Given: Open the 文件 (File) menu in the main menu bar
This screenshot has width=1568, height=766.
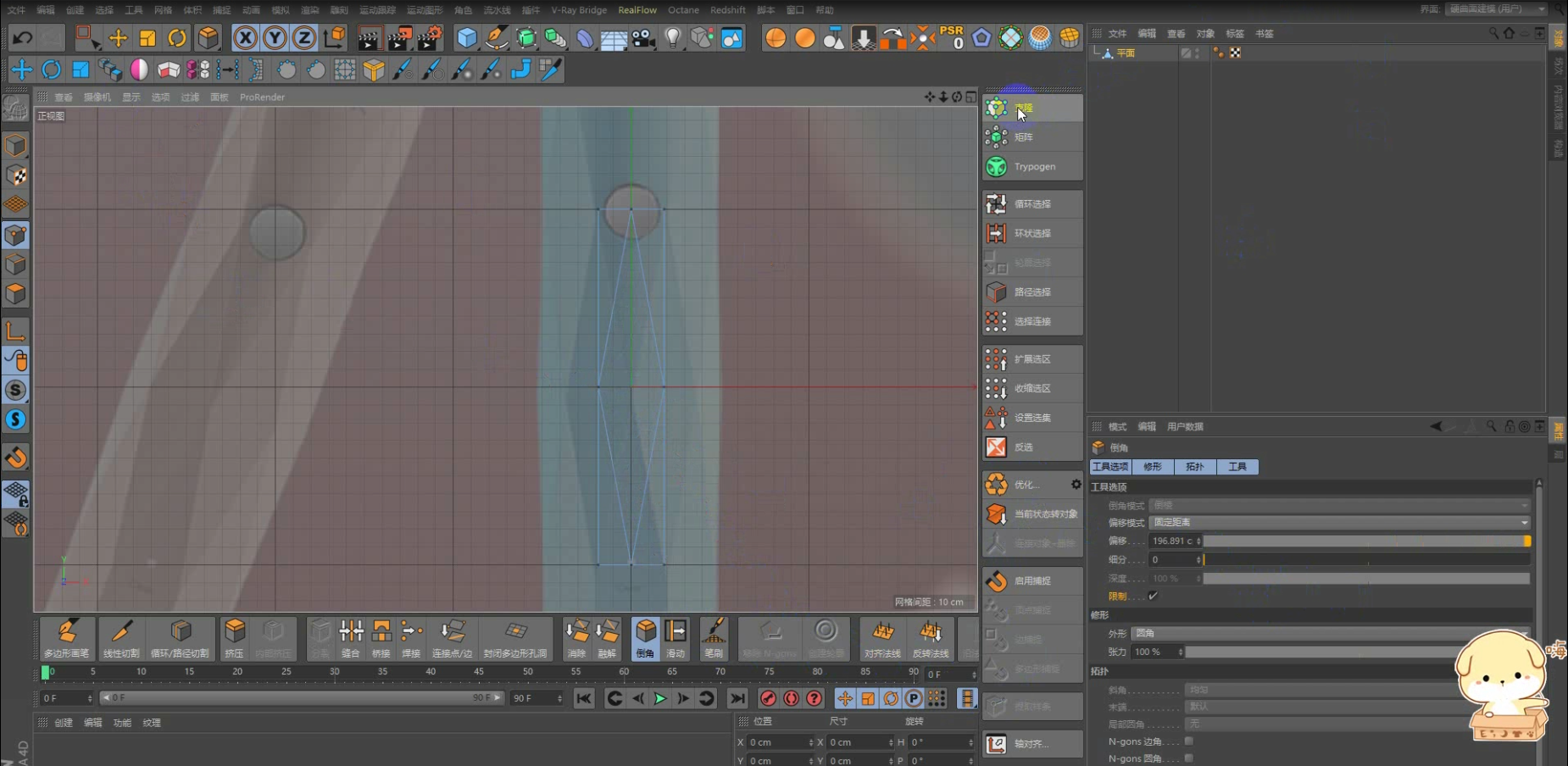Looking at the screenshot, I should click(16, 10).
